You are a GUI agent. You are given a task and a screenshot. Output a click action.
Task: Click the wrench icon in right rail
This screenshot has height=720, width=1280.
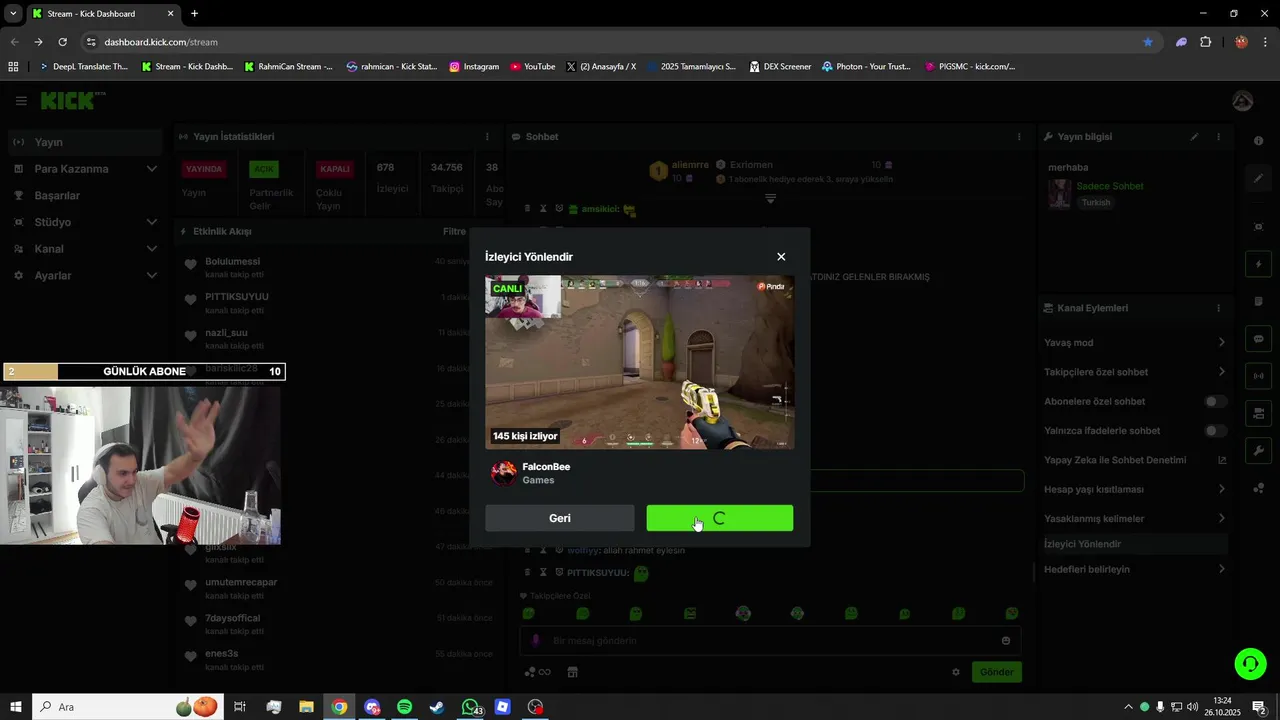(1258, 451)
